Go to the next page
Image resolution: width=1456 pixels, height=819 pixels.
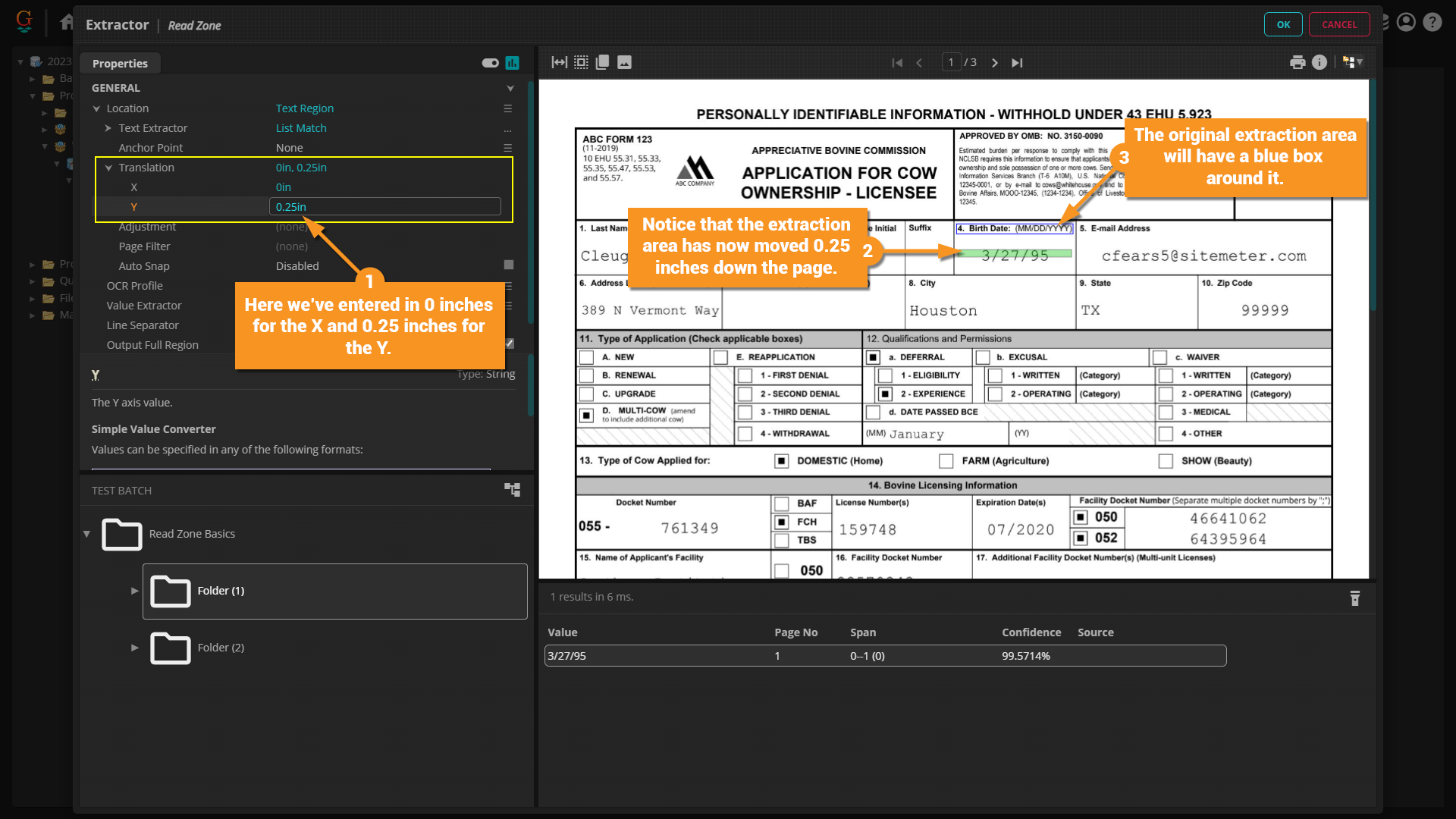click(995, 63)
